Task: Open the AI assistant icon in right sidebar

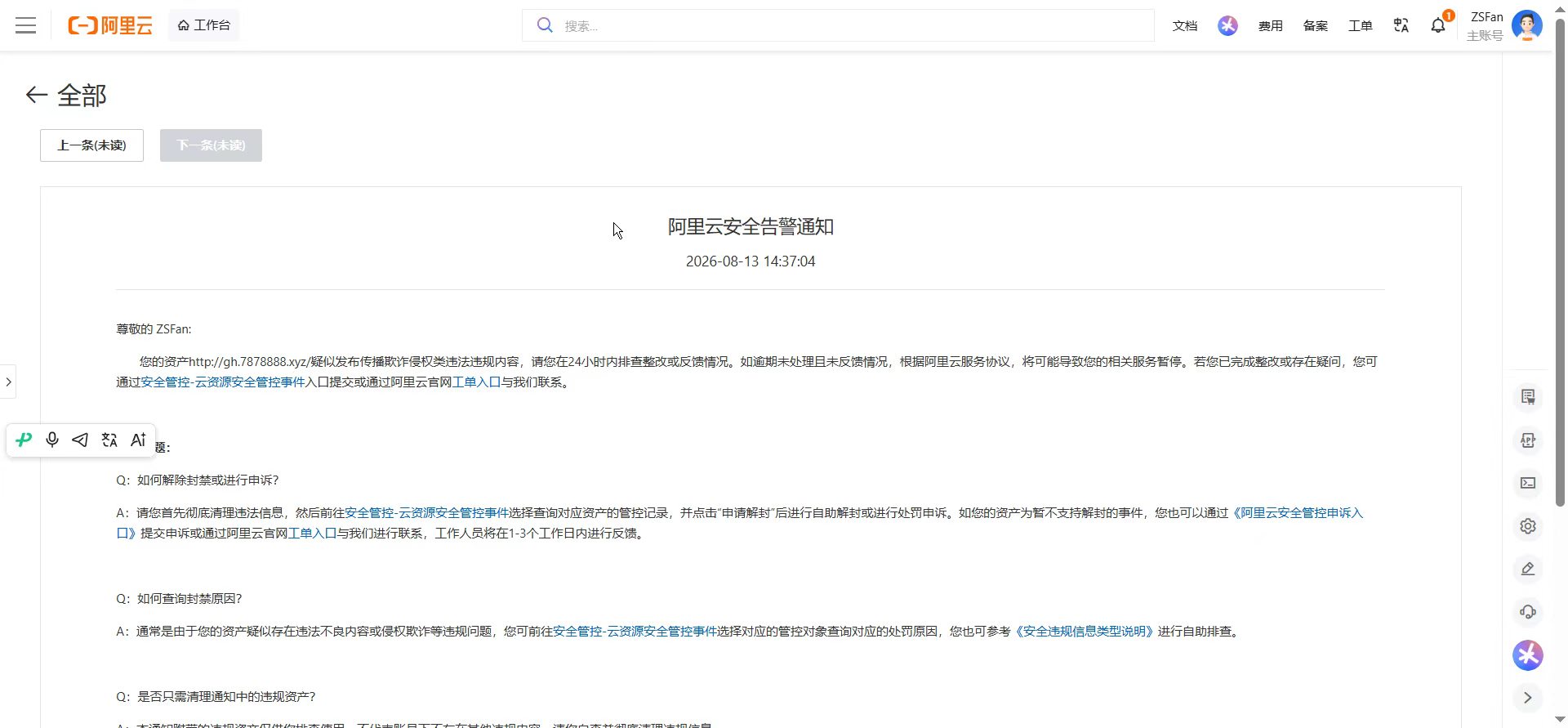Action: [1528, 655]
